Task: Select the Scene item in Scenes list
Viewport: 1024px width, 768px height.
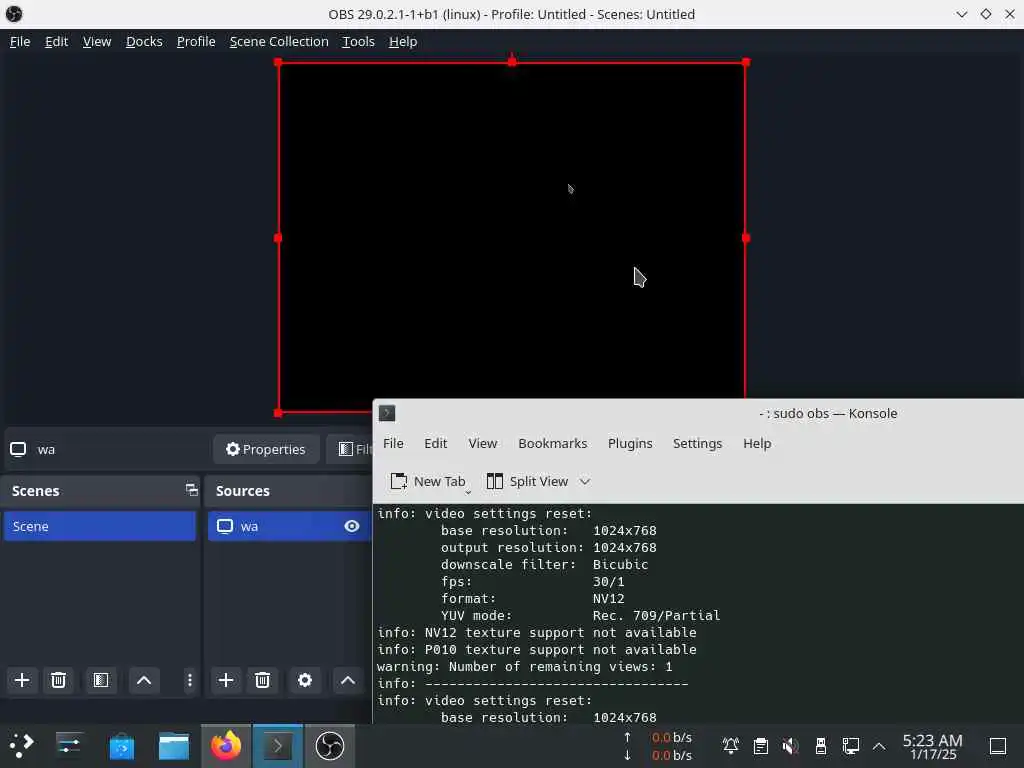Action: (x=99, y=526)
